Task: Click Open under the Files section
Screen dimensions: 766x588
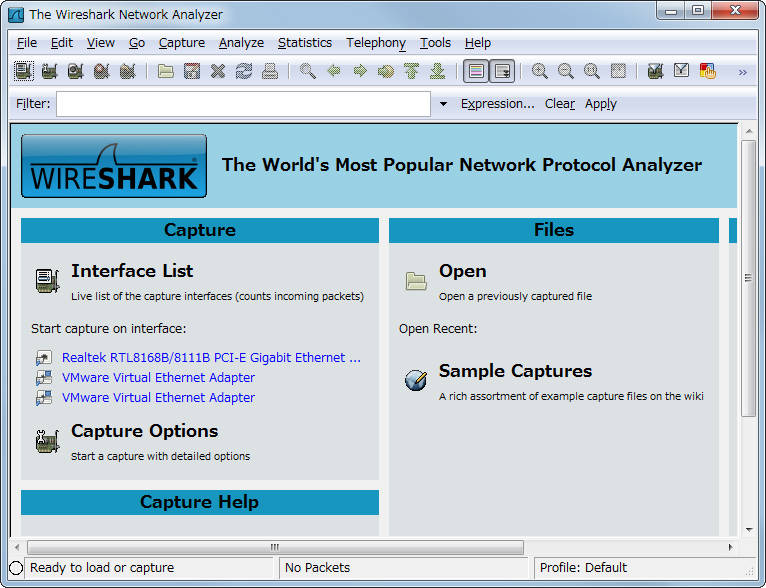Action: [463, 271]
